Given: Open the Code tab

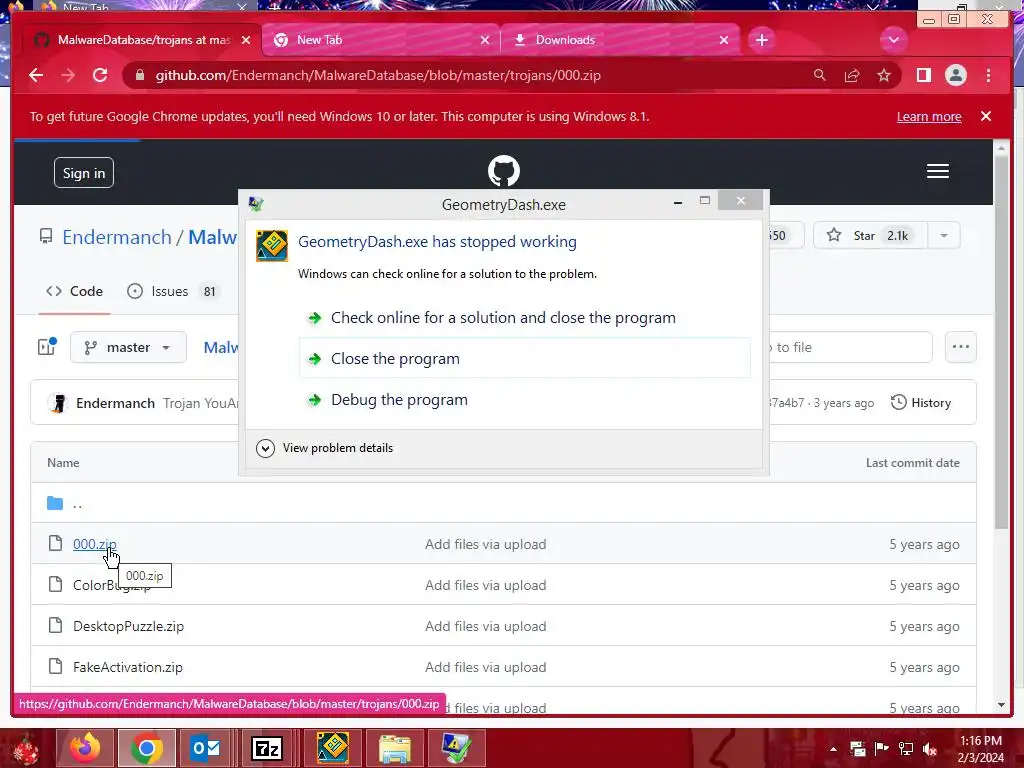Looking at the screenshot, I should tap(74, 291).
